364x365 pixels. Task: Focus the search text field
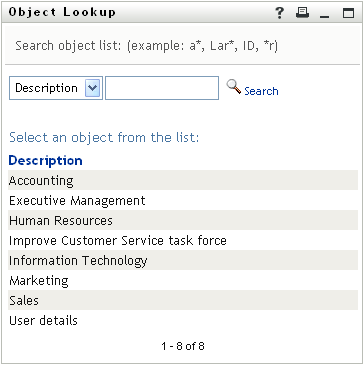pyautogui.click(x=162, y=88)
